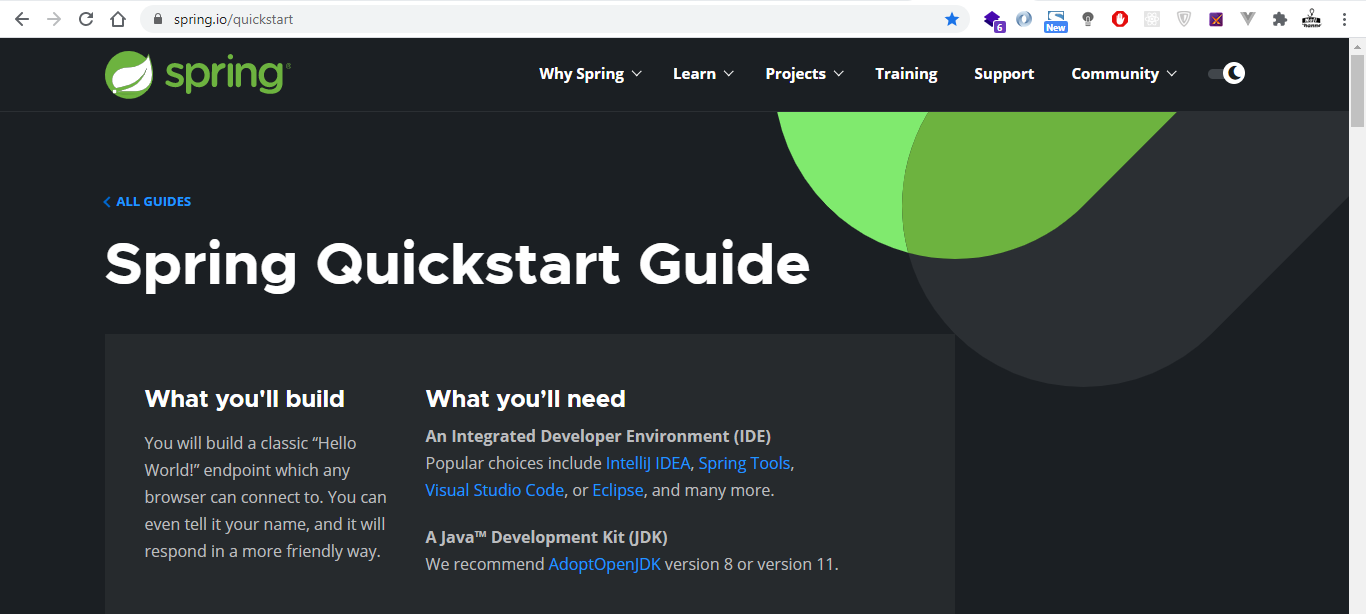Open the purple square crossed-tools extension
Image resolution: width=1366 pixels, height=614 pixels.
pyautogui.click(x=1216, y=19)
